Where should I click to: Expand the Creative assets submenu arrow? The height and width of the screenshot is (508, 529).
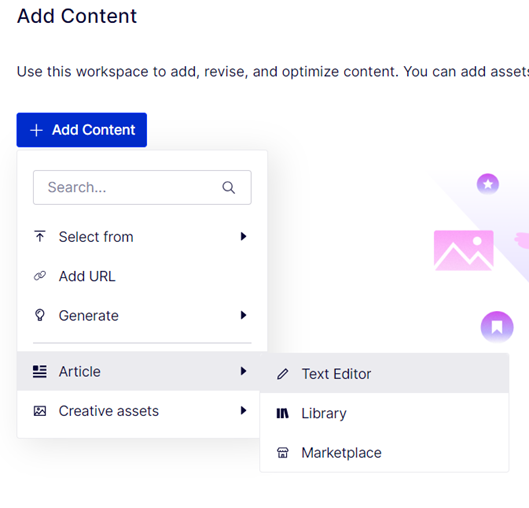coord(243,411)
